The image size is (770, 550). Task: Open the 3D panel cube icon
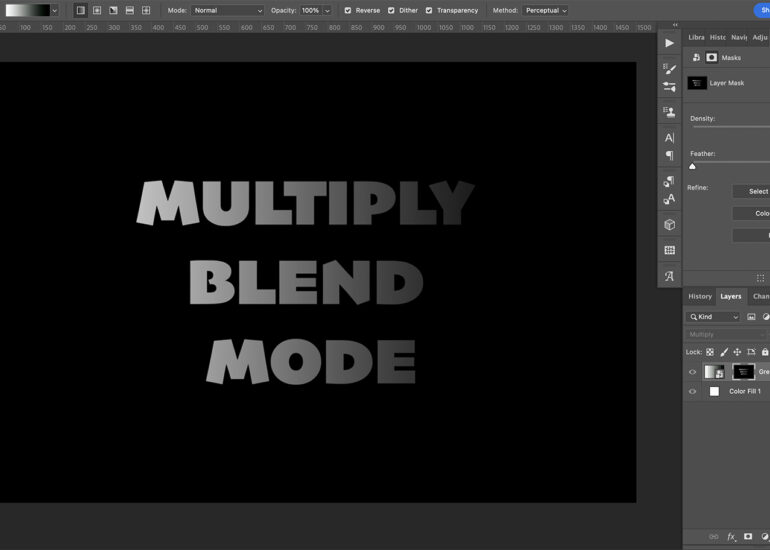[669, 225]
